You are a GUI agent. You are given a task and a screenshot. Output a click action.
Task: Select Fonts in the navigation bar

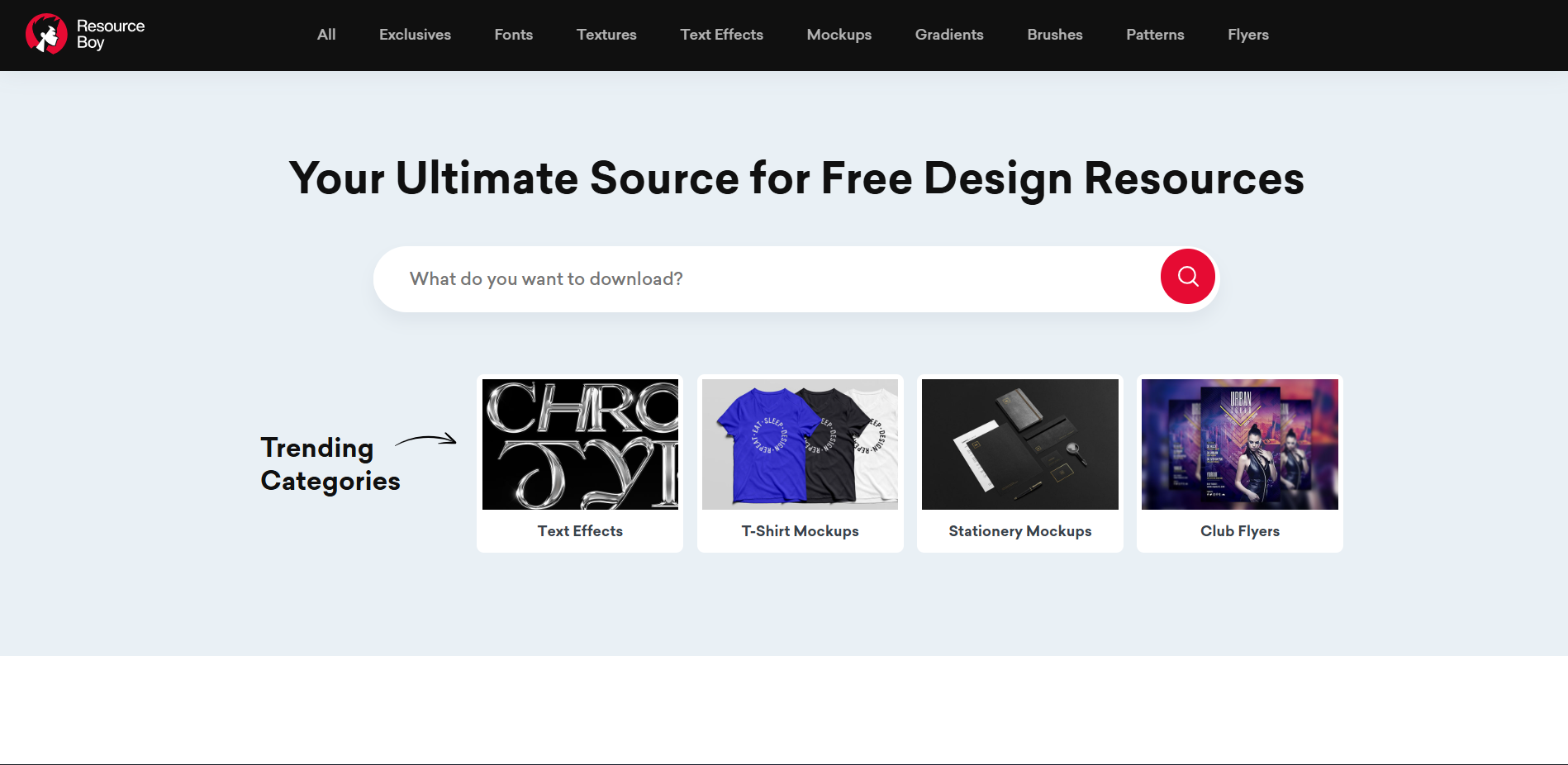(513, 35)
